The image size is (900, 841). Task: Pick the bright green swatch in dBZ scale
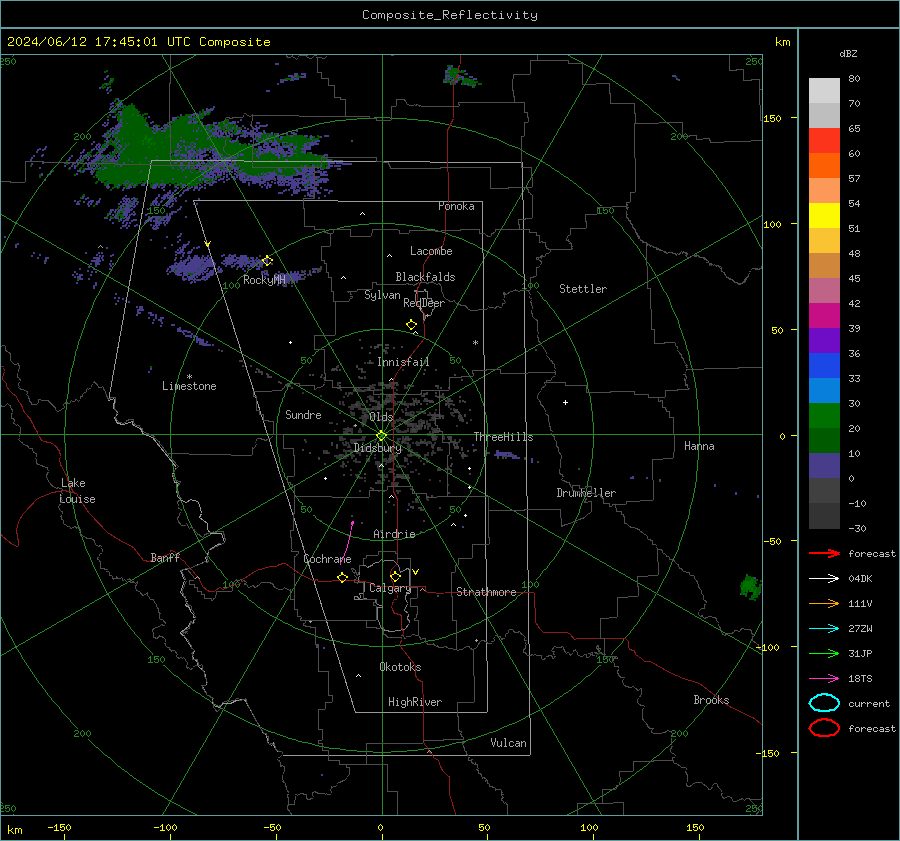click(824, 416)
